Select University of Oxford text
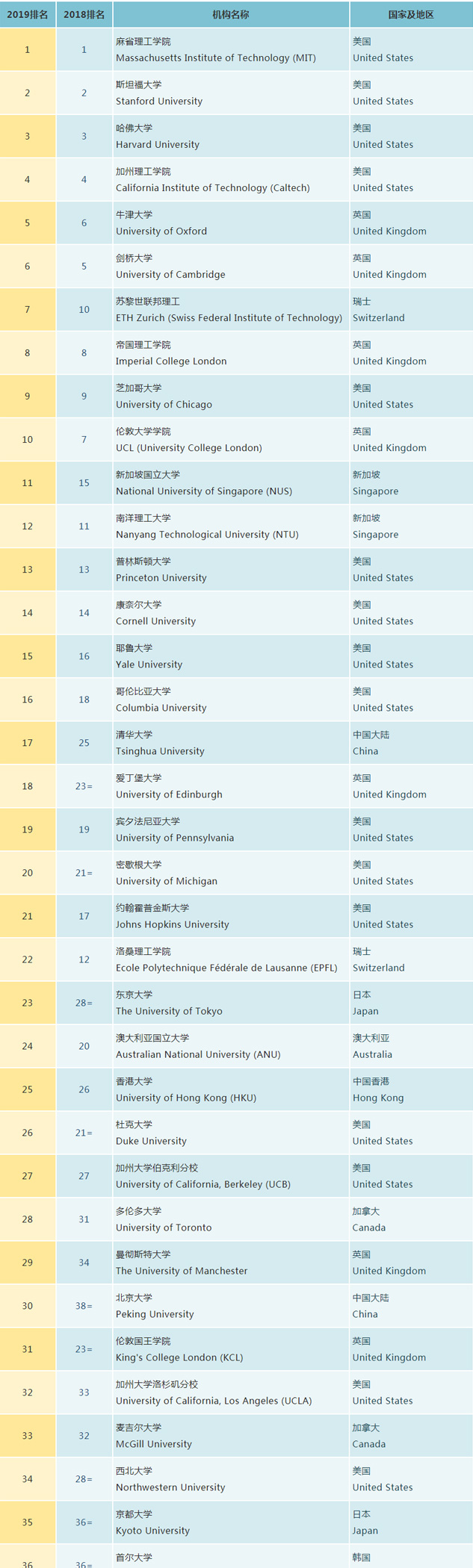473x1568 pixels. pyautogui.click(x=161, y=231)
